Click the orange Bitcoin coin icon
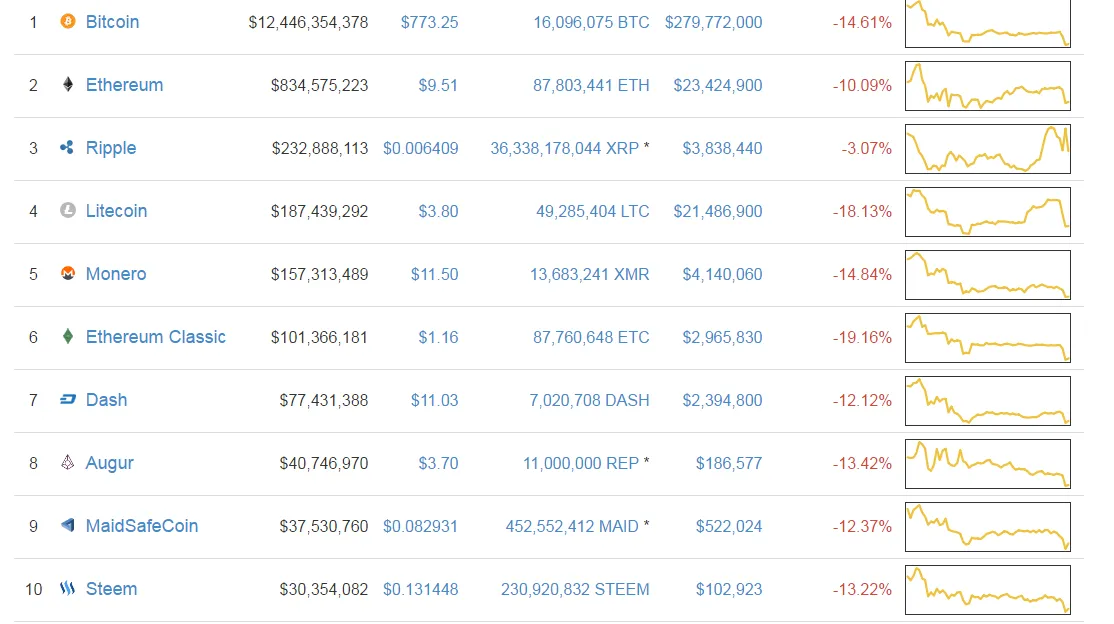The image size is (1114, 624). click(67, 22)
